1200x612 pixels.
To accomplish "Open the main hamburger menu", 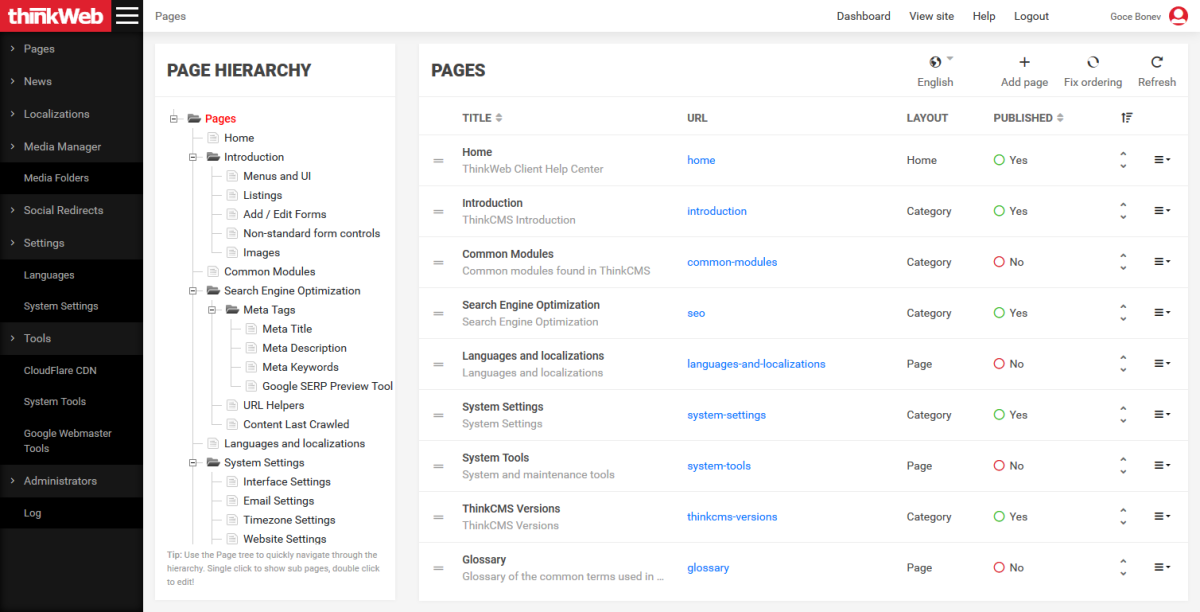I will (128, 15).
